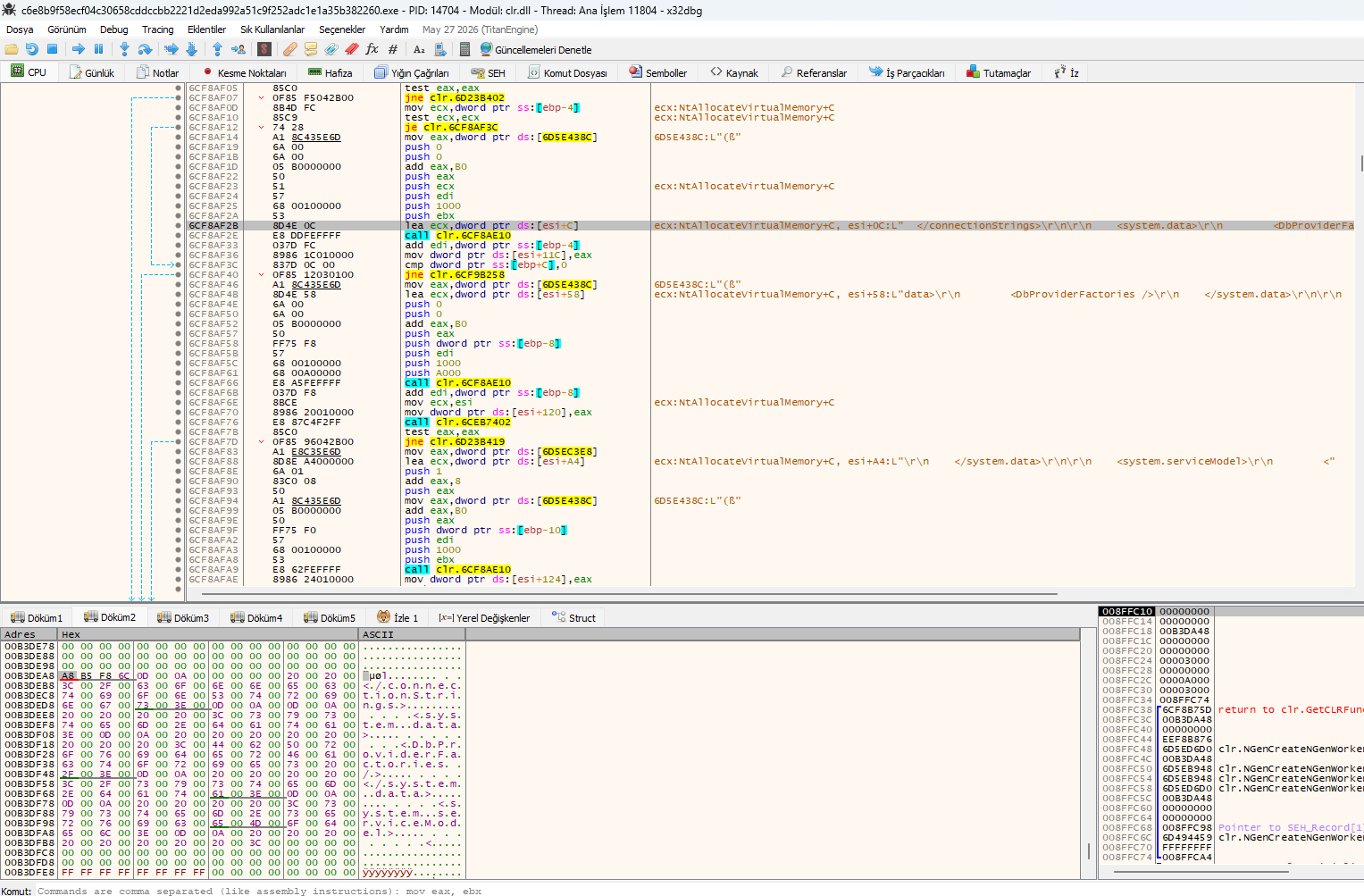Click the command input field at bottom
Image resolution: width=1364 pixels, height=896 pixels.
tap(697, 891)
